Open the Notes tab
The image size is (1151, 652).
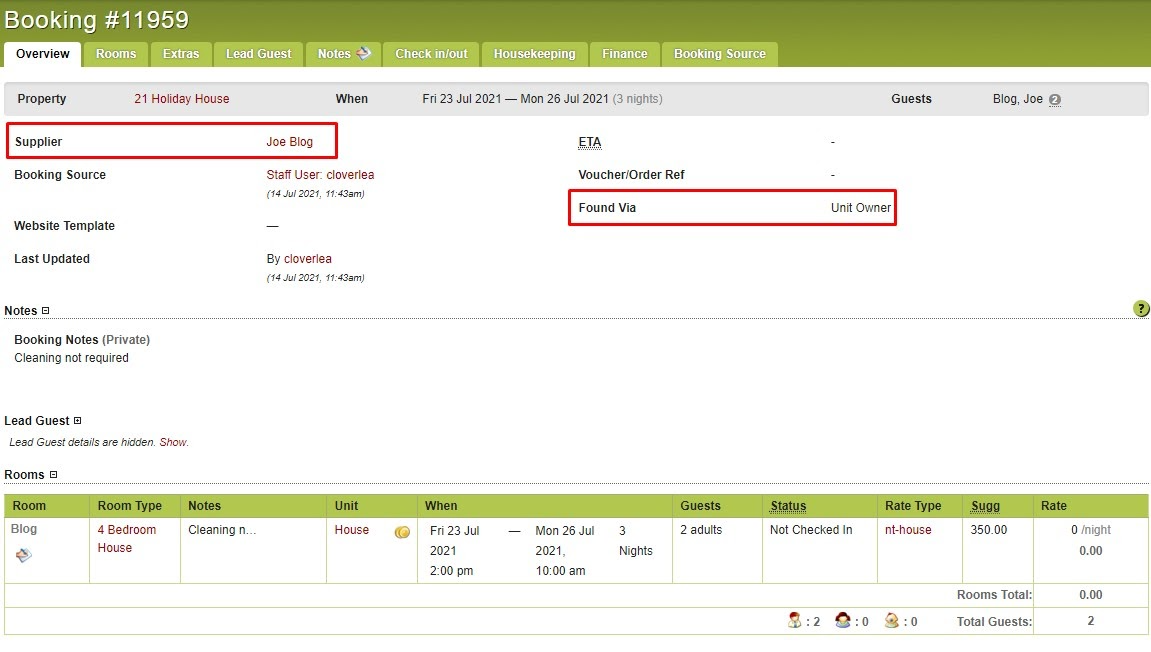click(344, 54)
